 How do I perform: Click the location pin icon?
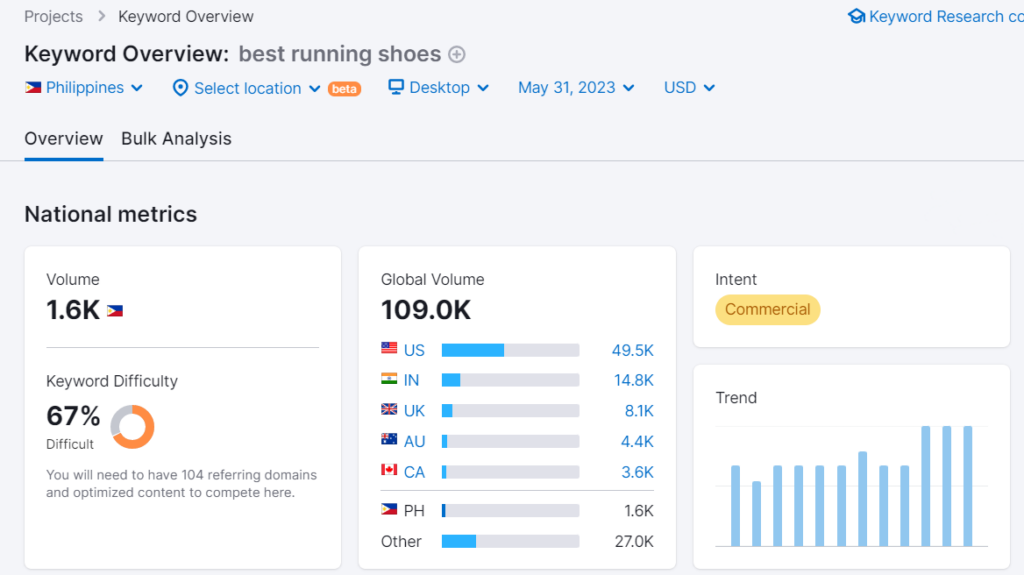point(180,88)
